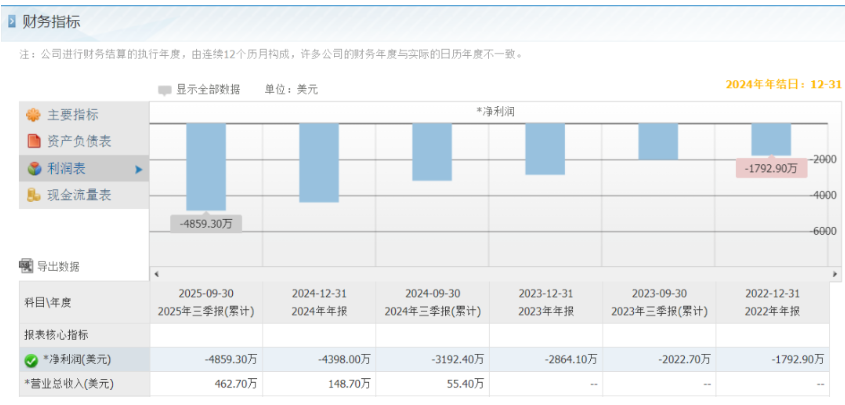Expand the 利润表 blue arrow
The width and height of the screenshot is (845, 405).
tap(139, 170)
